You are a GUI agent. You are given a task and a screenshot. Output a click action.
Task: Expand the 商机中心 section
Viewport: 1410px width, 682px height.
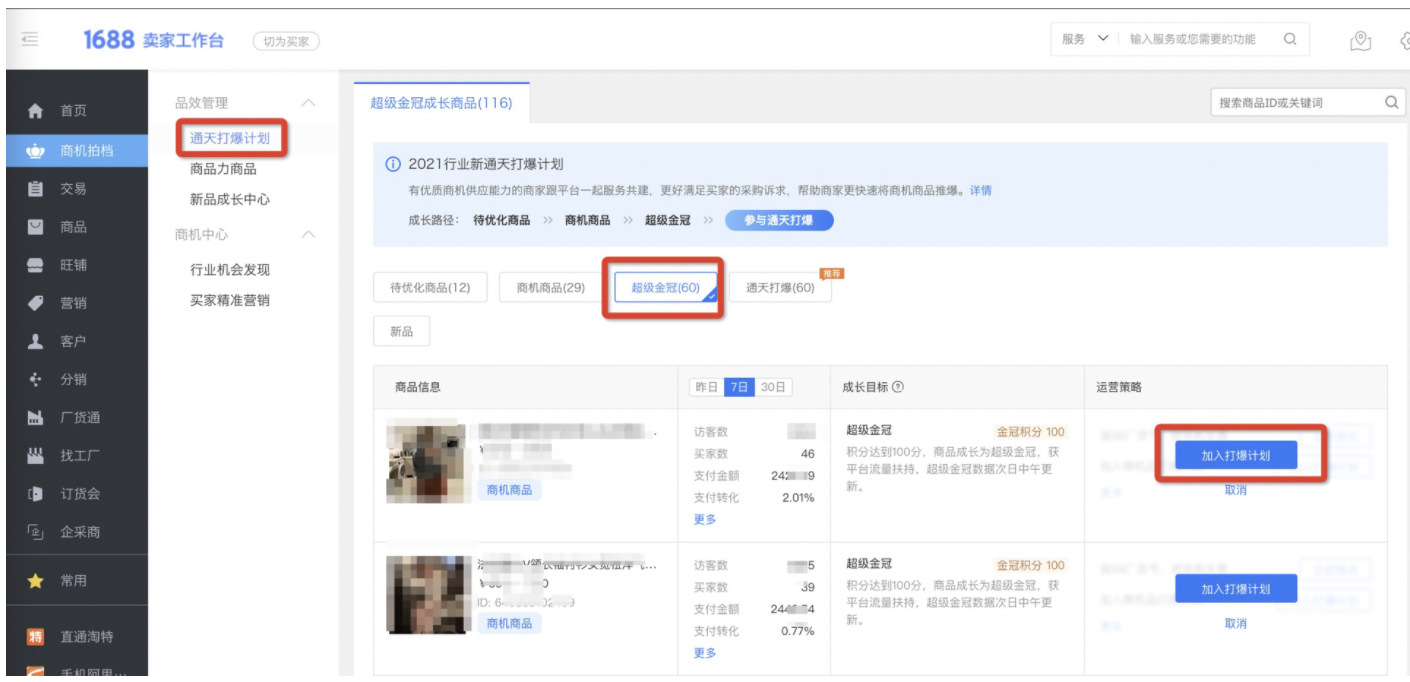[308, 232]
